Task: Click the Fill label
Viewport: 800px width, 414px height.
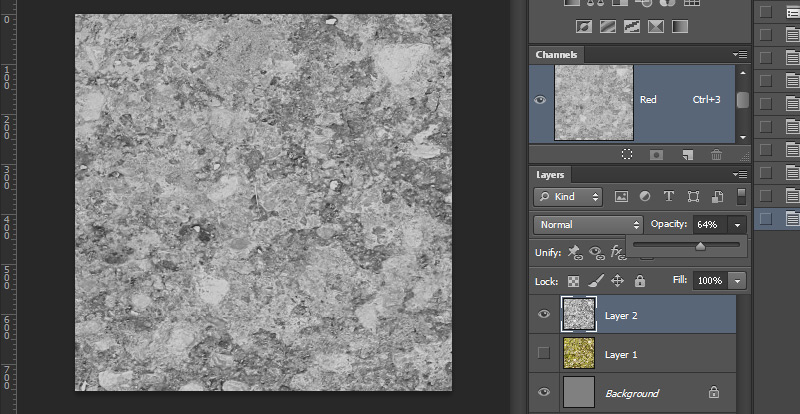Action: pyautogui.click(x=681, y=280)
